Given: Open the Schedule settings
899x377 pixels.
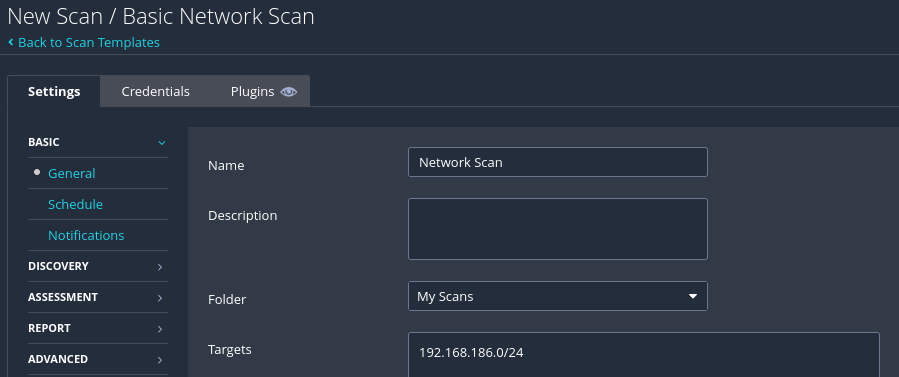Looking at the screenshot, I should [75, 205].
